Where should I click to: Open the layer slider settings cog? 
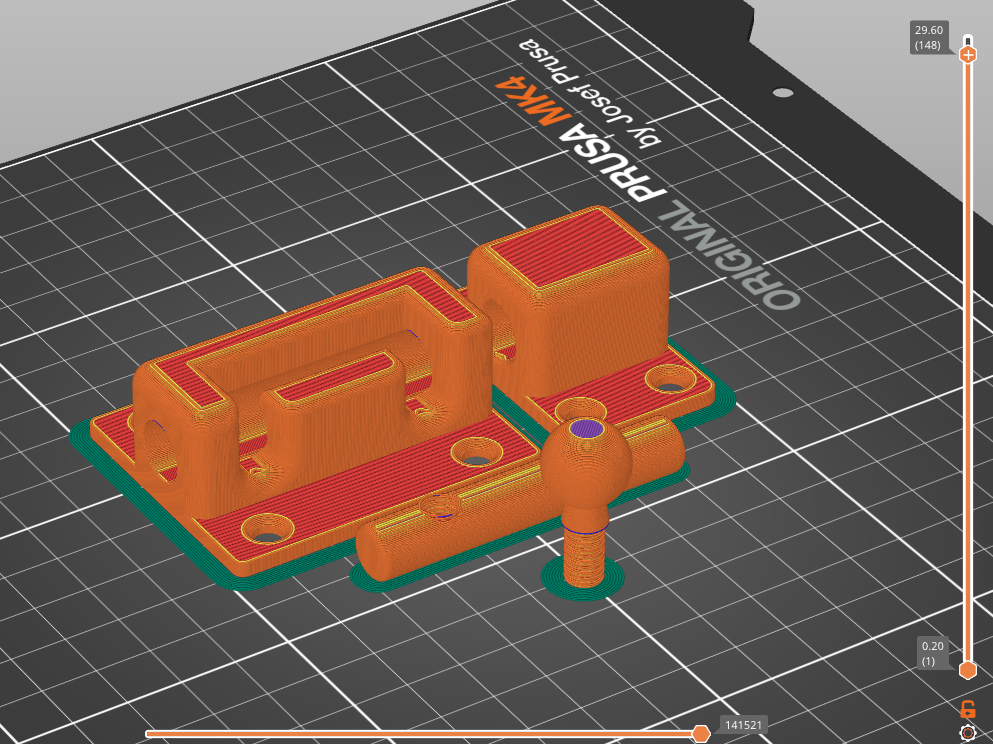[967, 733]
